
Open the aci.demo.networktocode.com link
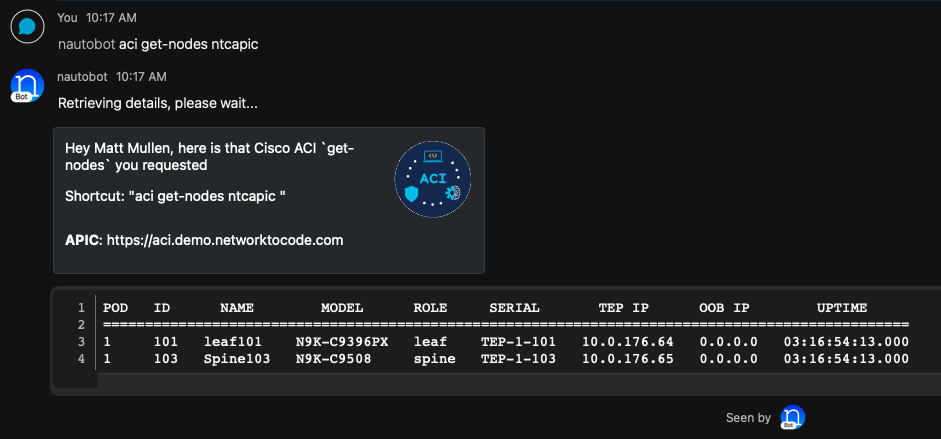click(x=225, y=240)
